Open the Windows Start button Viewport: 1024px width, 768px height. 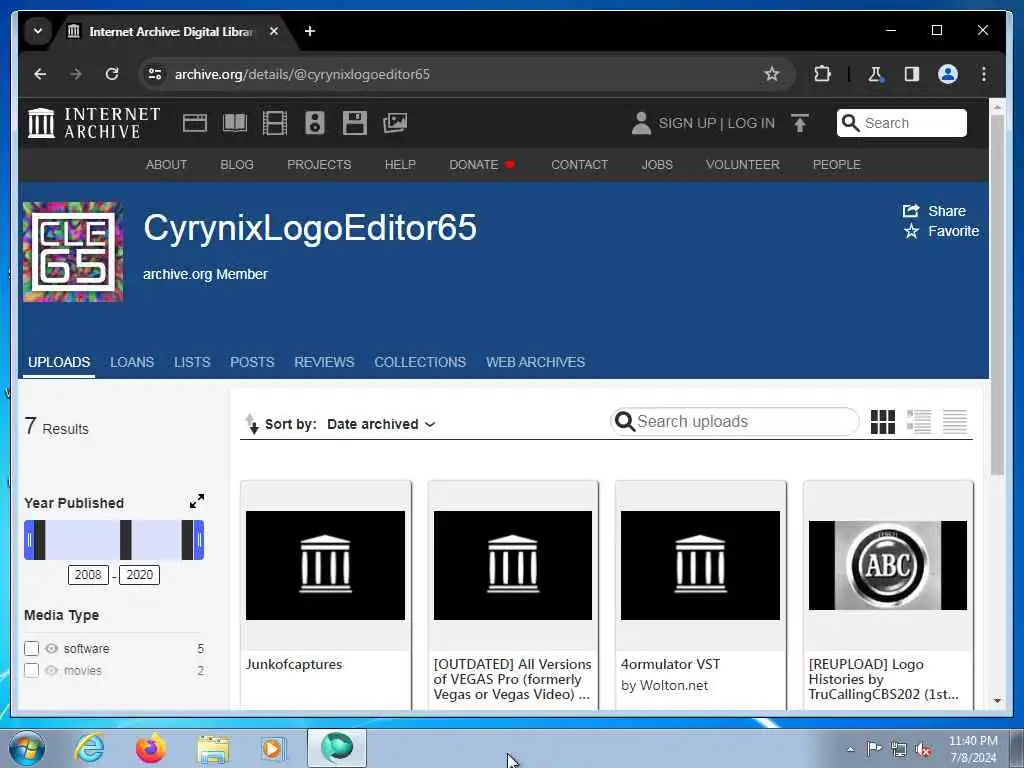click(27, 748)
